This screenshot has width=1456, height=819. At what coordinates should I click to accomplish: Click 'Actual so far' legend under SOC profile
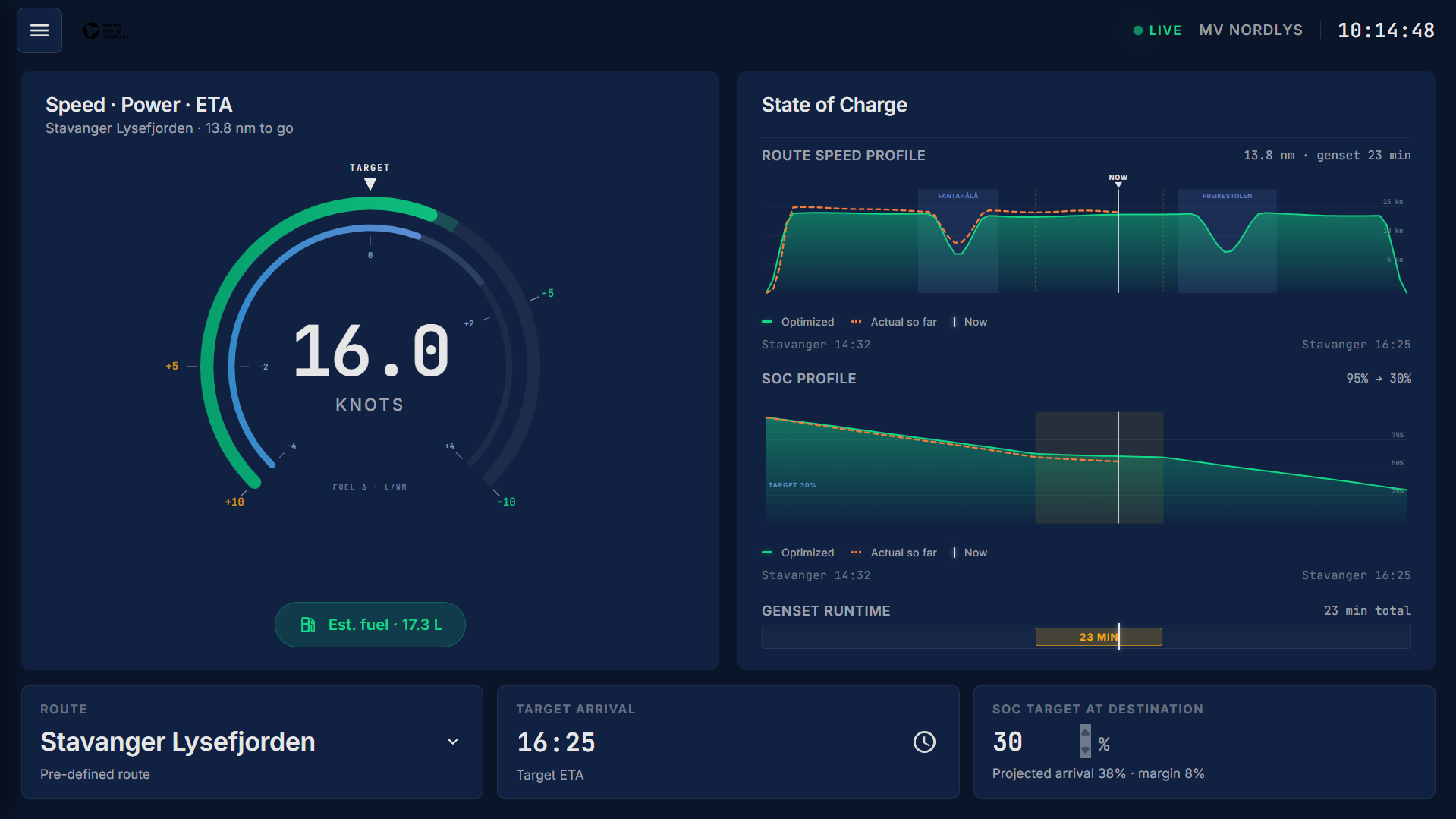895,553
